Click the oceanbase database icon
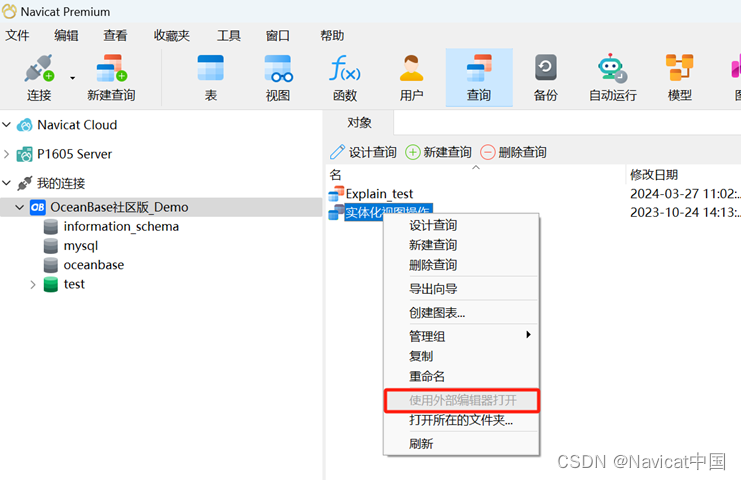The image size is (741, 480). 51,266
